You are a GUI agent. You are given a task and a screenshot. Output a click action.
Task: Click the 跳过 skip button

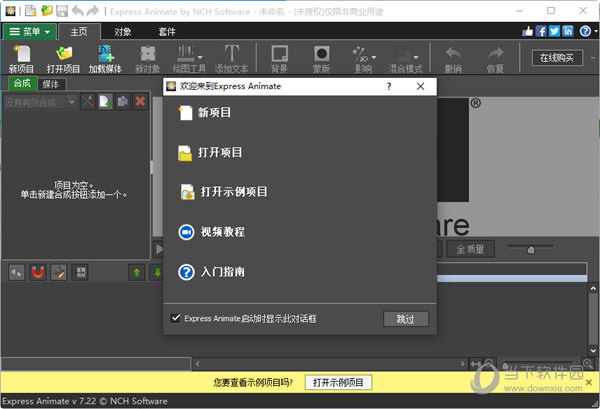point(406,319)
